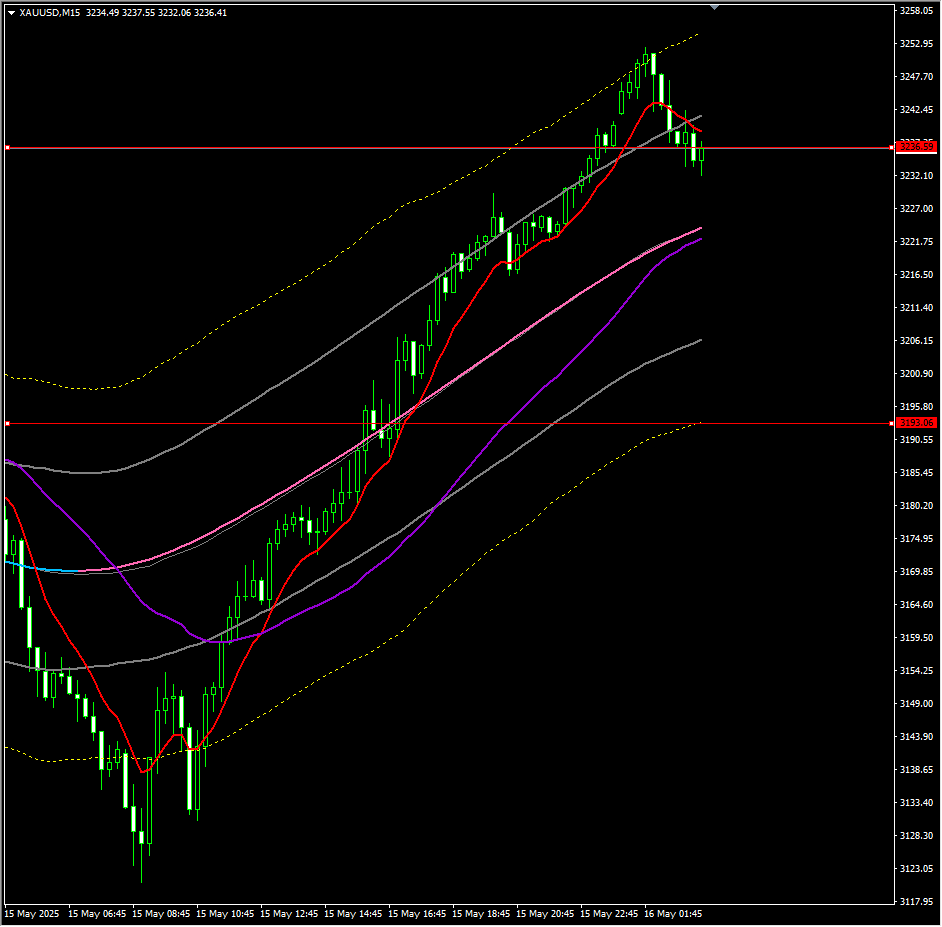Click the 3117.95 price scale label
Screen dimensions: 942x927
916,902
